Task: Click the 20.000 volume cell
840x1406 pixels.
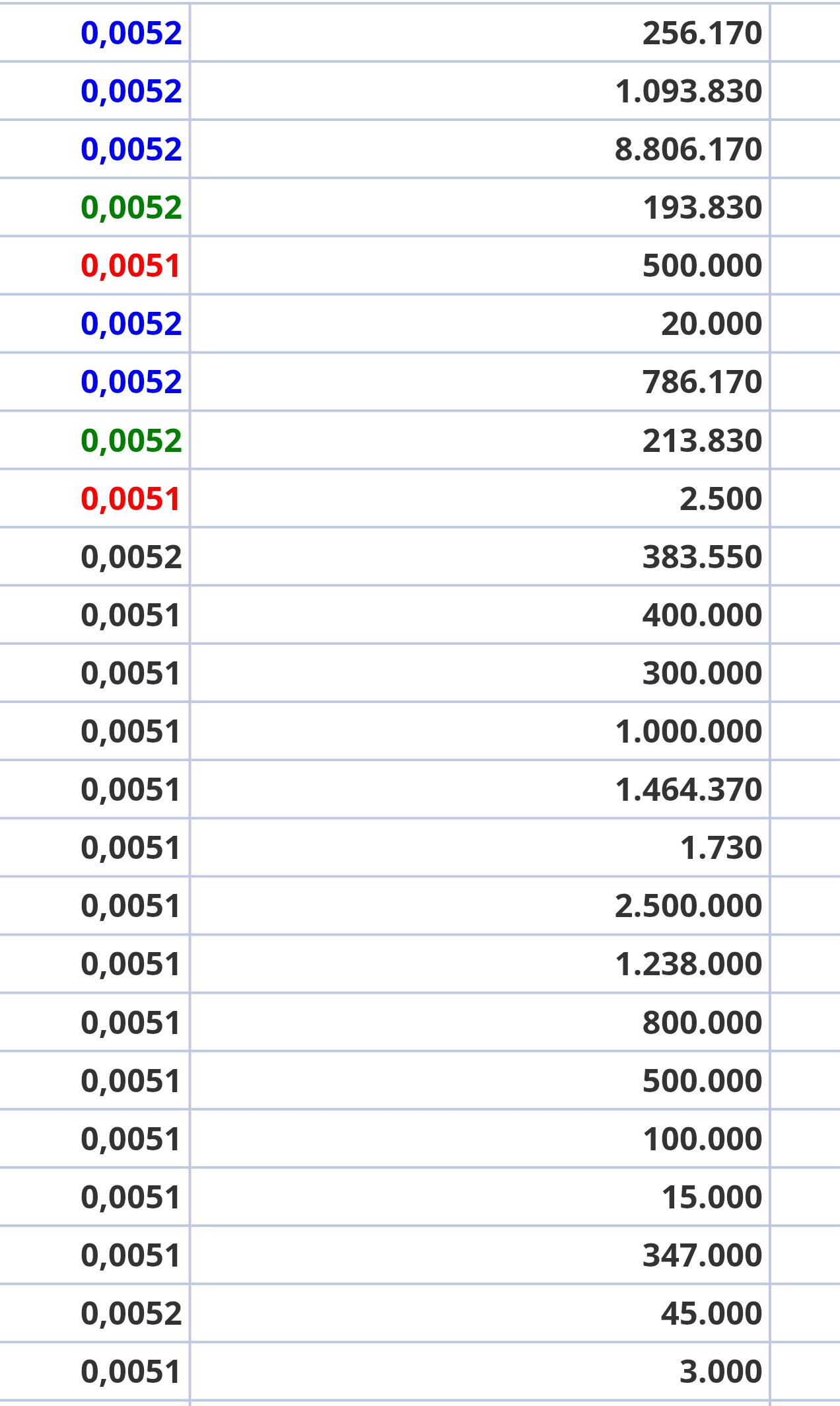Action: pyautogui.click(x=711, y=324)
